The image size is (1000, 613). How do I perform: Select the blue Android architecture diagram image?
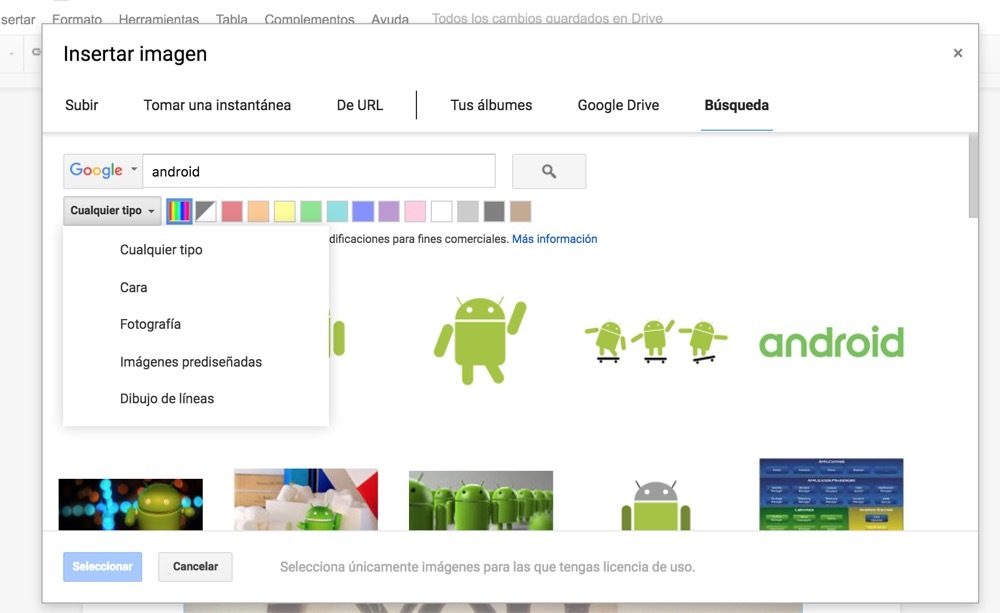coord(831,494)
